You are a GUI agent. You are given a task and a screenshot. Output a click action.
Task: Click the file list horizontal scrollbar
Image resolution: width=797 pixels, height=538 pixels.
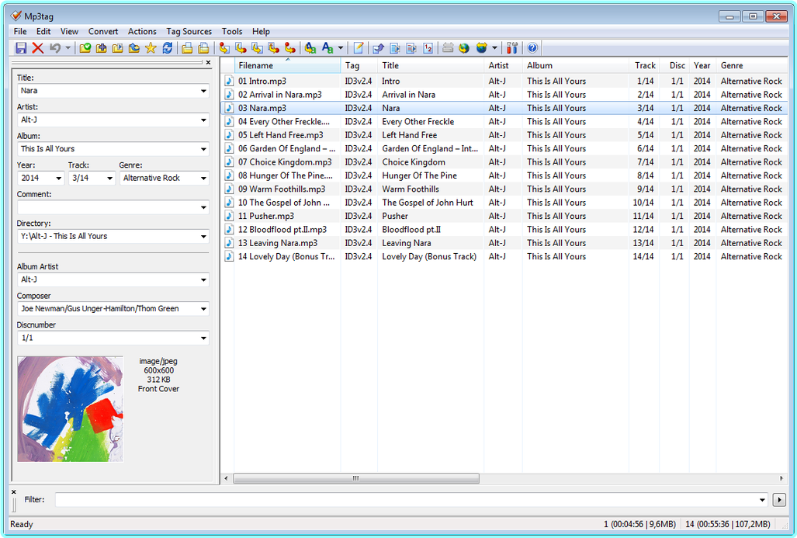point(356,479)
